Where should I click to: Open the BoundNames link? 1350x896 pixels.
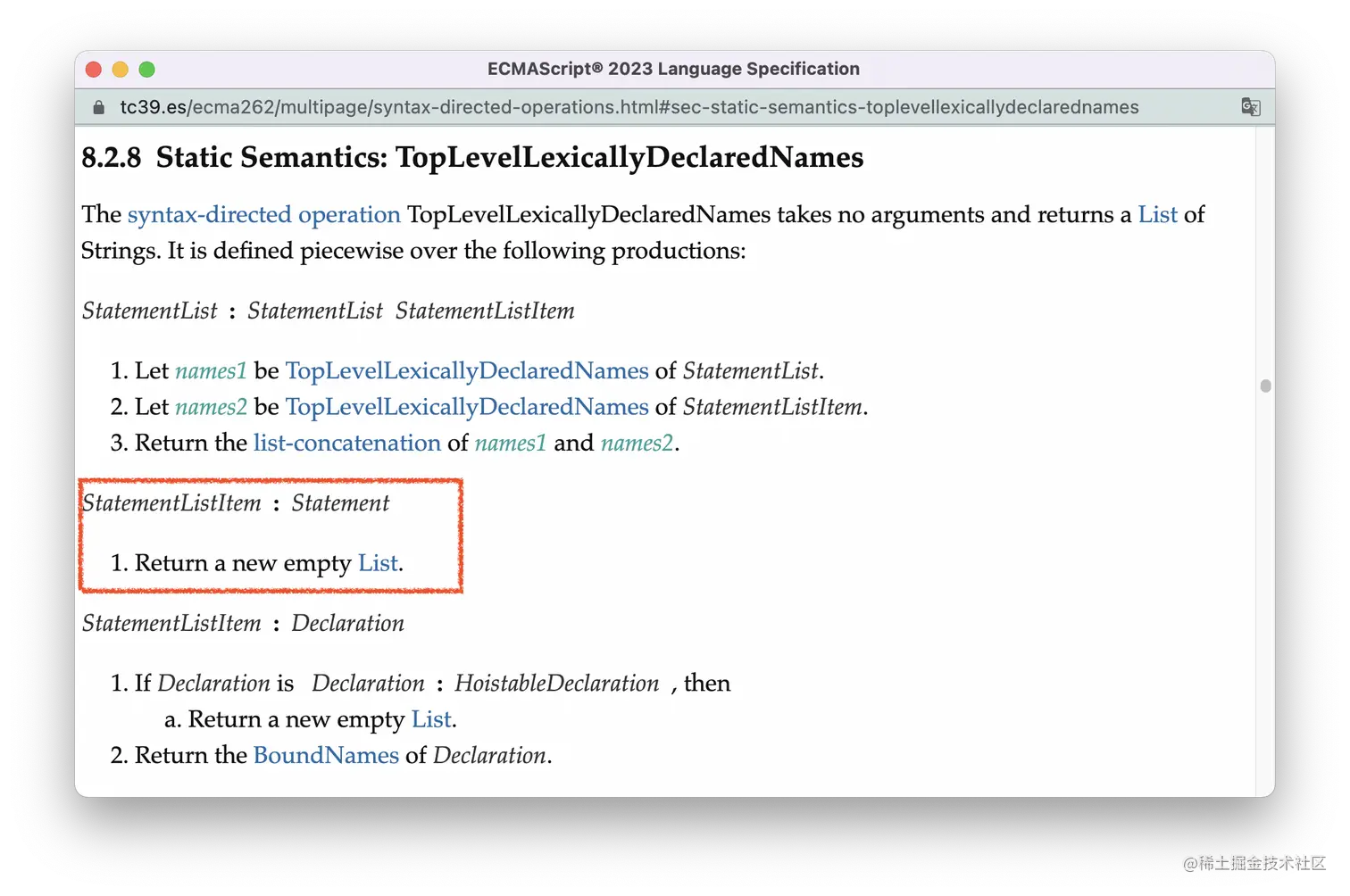326,755
